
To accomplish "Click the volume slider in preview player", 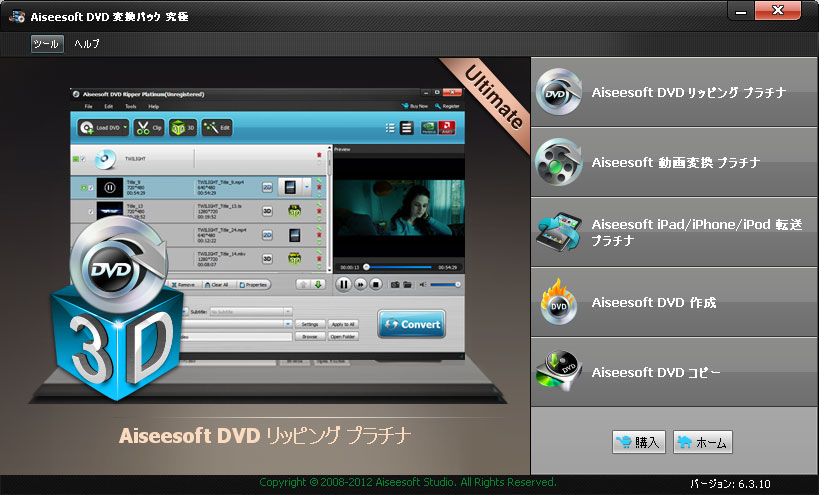I will [x=443, y=284].
